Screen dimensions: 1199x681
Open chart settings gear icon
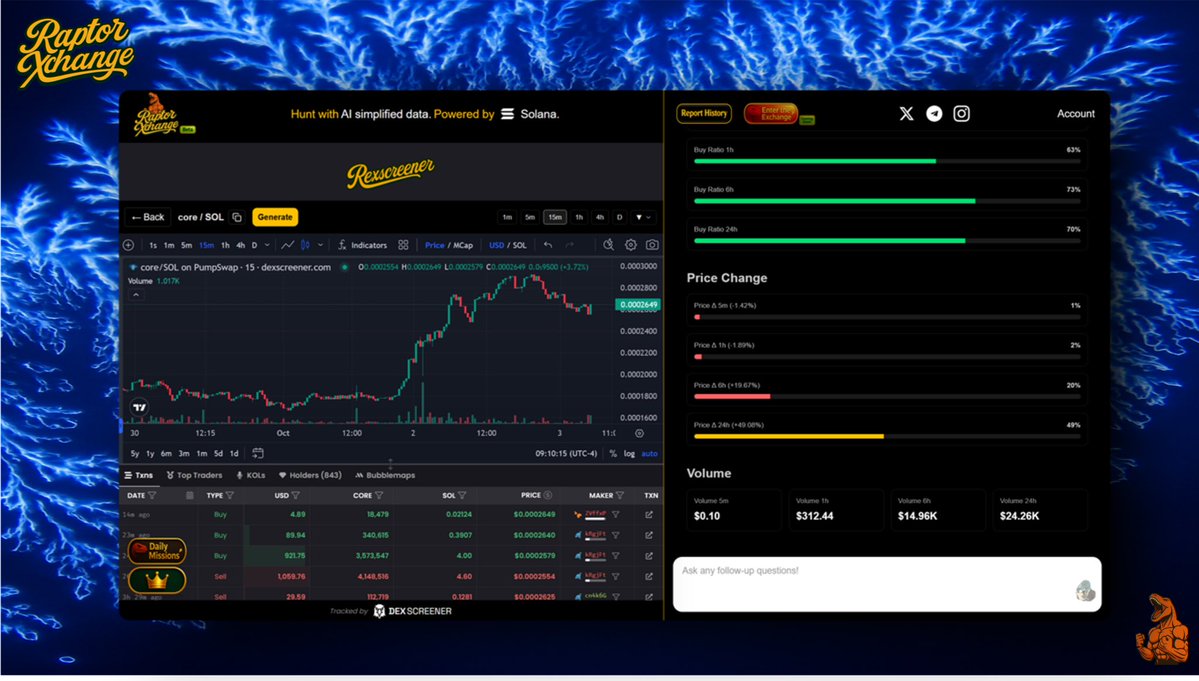[x=630, y=245]
